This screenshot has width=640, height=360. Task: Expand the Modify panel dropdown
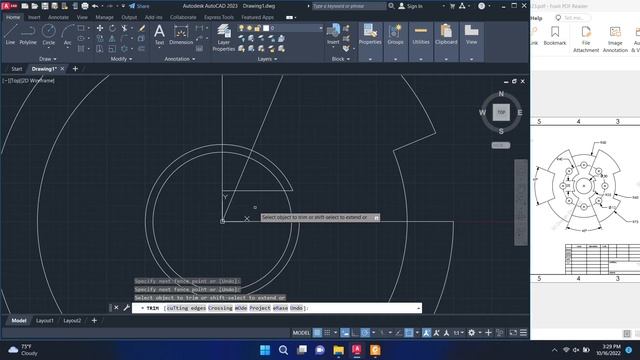[121, 59]
